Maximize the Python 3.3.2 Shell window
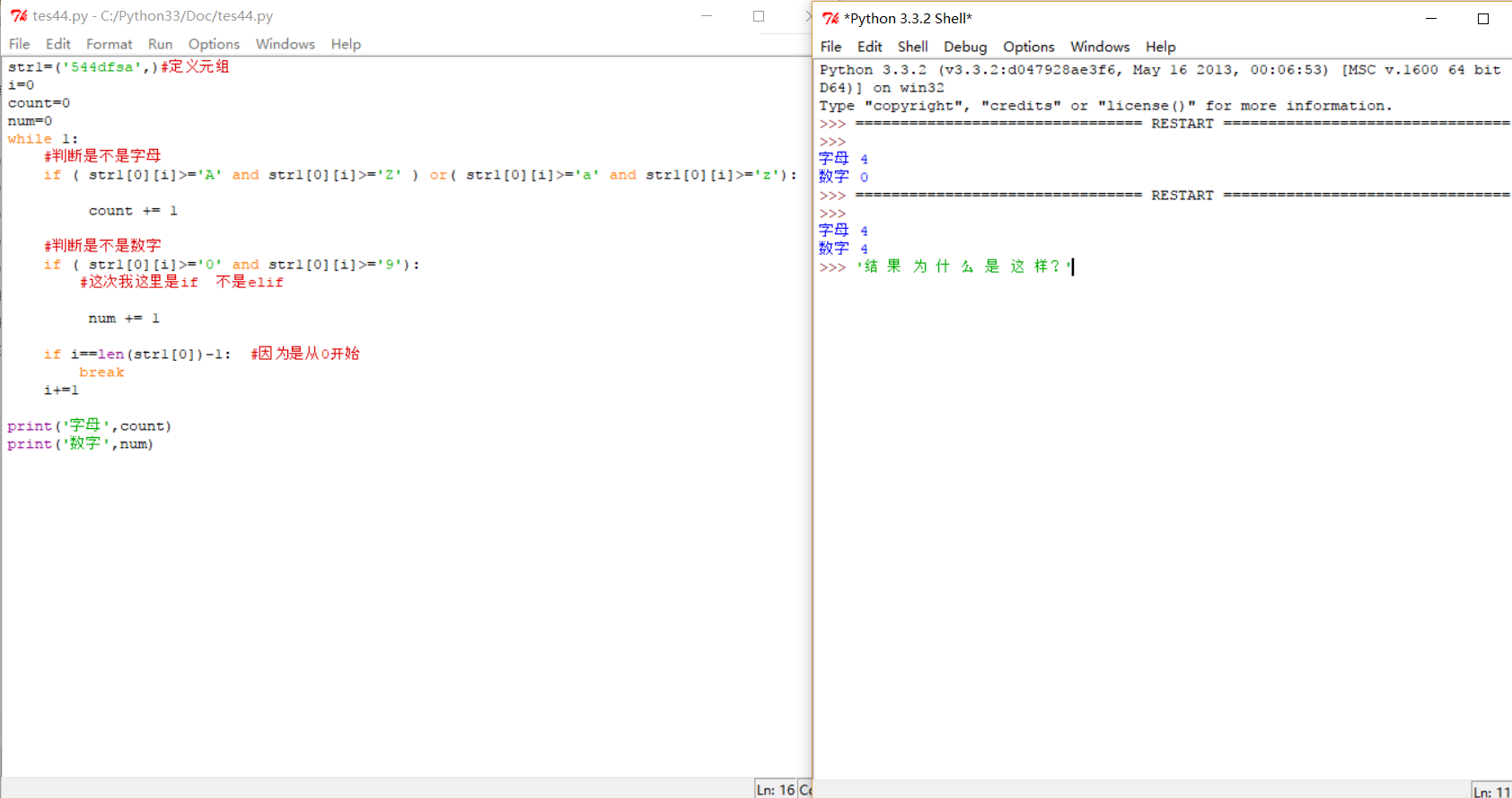Image resolution: width=1512 pixels, height=798 pixels. 1483,18
